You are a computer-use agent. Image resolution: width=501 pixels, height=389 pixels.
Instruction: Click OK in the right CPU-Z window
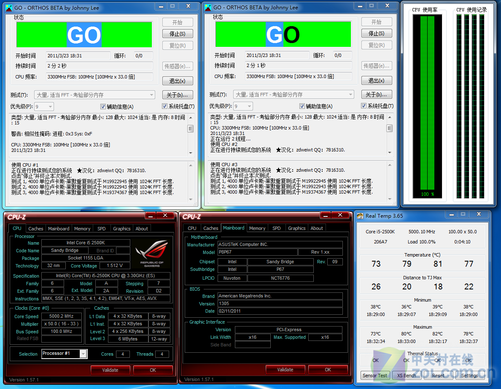pyautogui.click(x=328, y=370)
